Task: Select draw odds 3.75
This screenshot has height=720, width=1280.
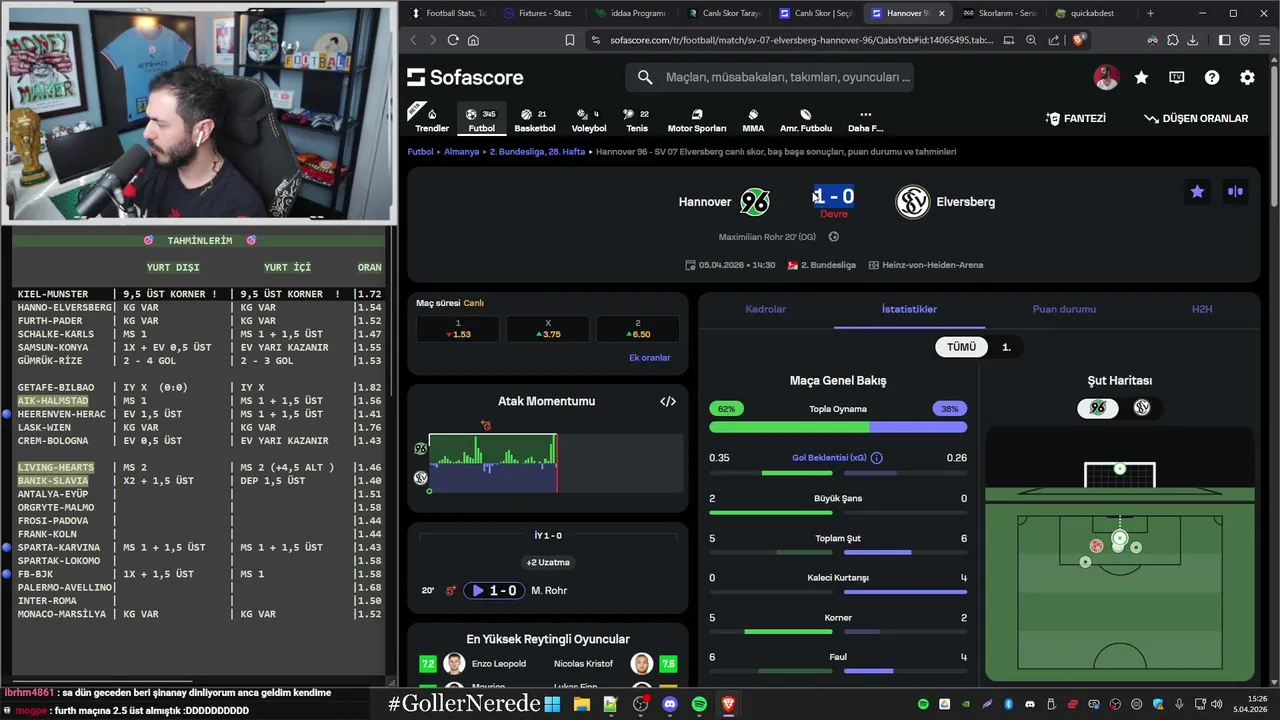Action: (x=548, y=329)
